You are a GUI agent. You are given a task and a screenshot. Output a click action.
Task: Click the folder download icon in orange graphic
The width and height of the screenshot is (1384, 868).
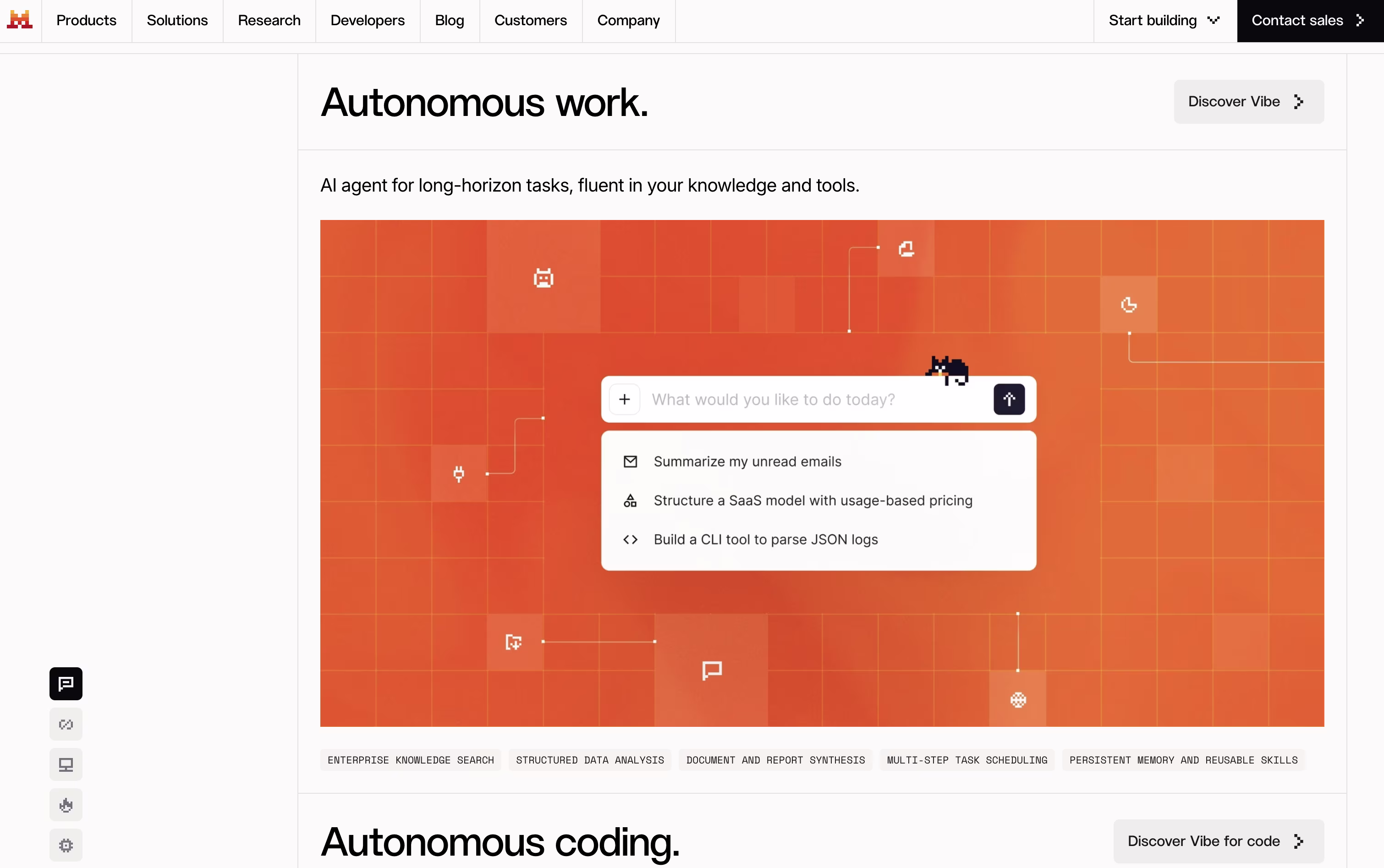513,642
